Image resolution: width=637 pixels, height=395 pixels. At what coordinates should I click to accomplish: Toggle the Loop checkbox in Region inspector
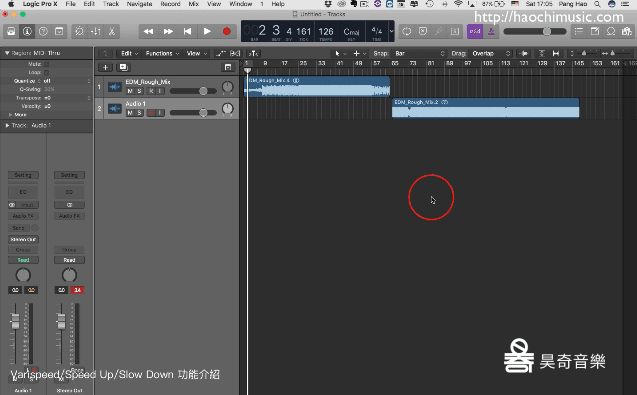(46, 73)
